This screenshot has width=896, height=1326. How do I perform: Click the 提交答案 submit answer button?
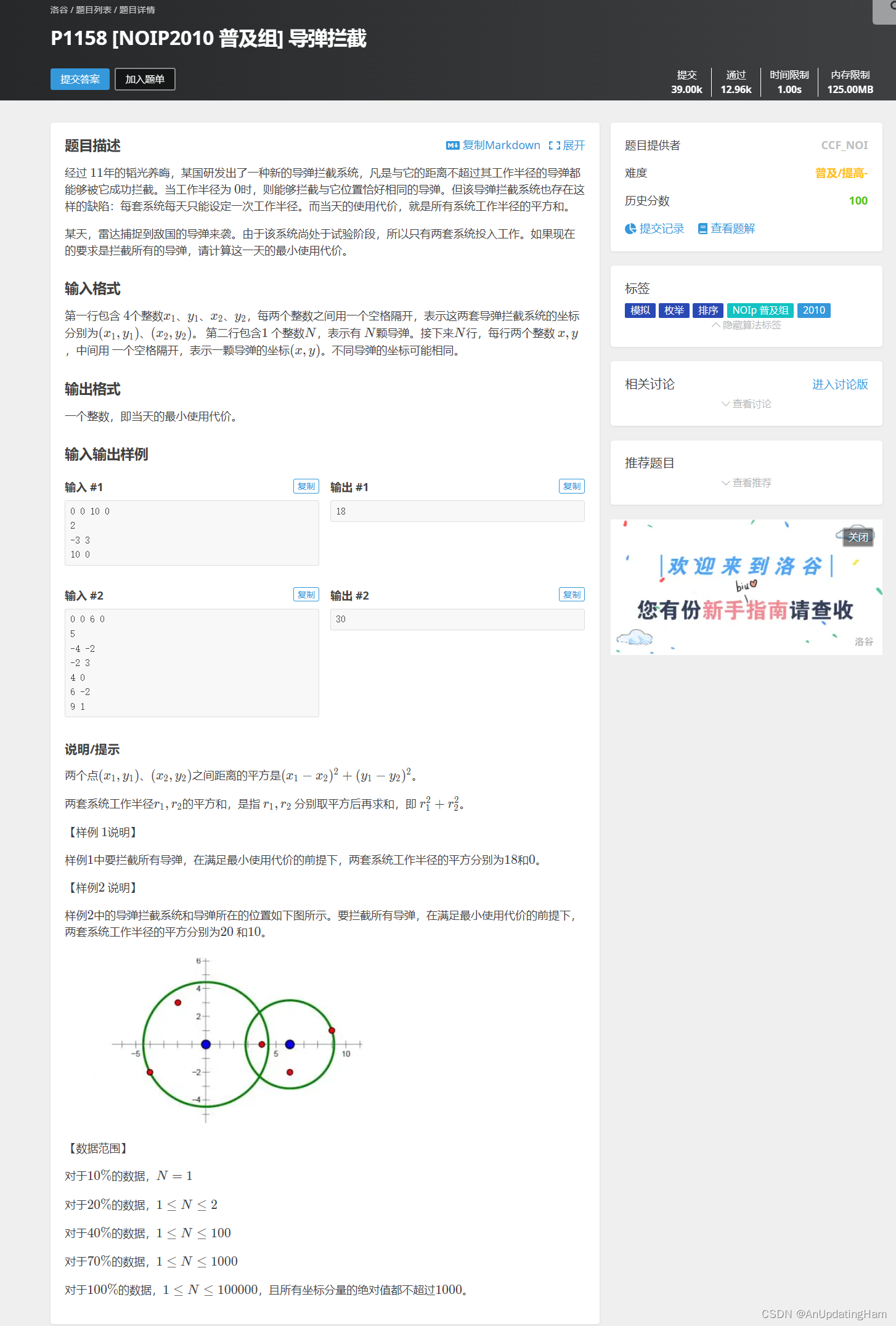tap(80, 79)
